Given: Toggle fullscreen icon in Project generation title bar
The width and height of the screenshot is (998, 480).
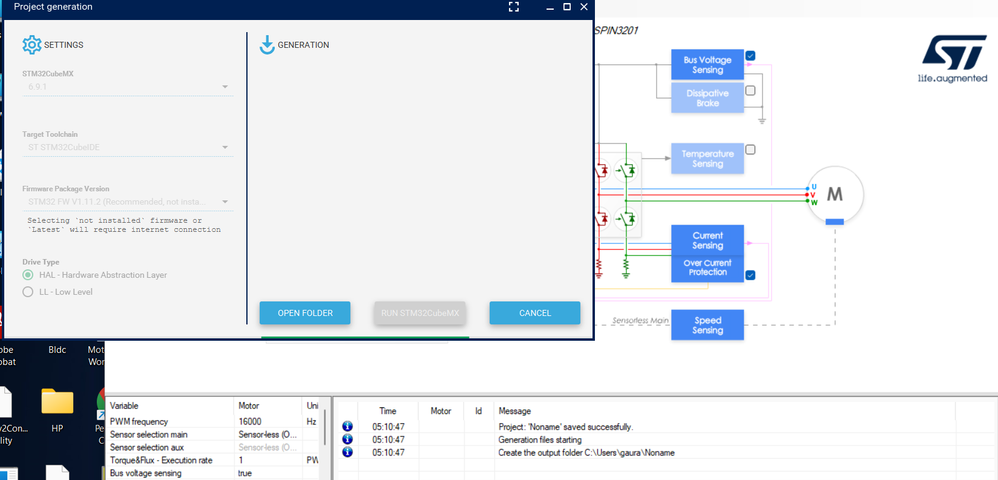Looking at the screenshot, I should (514, 7).
